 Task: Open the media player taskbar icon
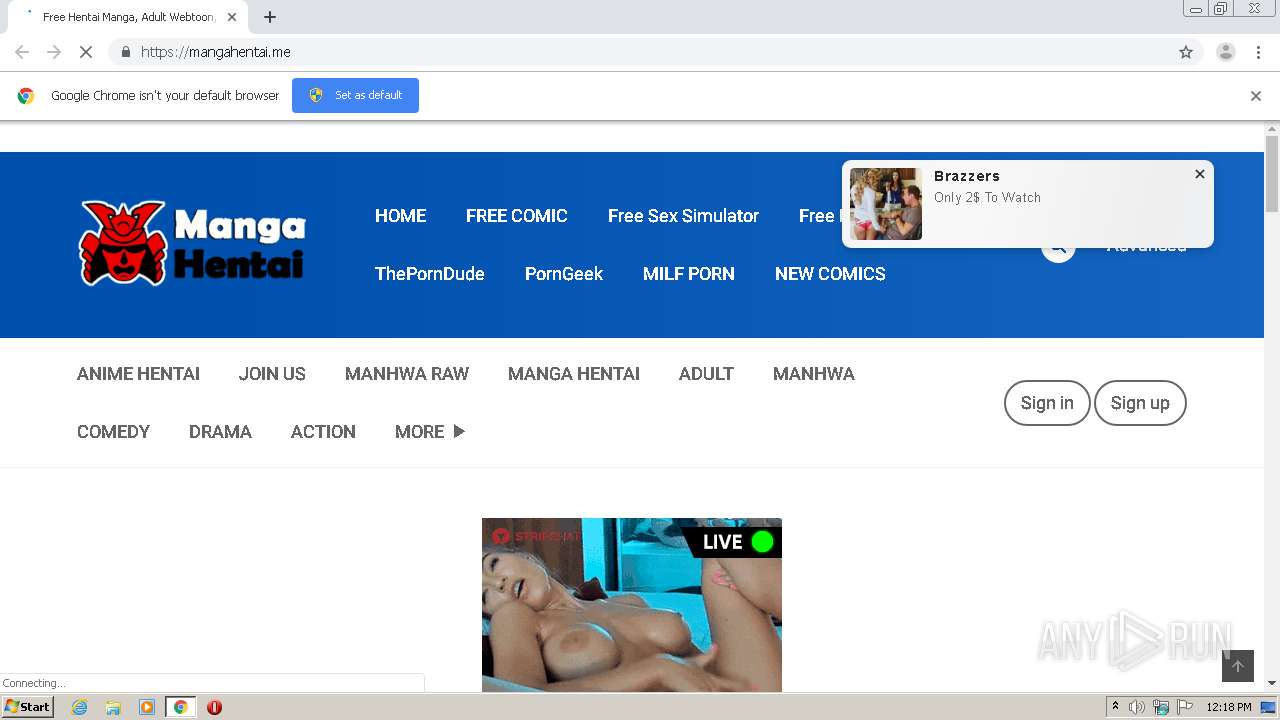click(147, 707)
